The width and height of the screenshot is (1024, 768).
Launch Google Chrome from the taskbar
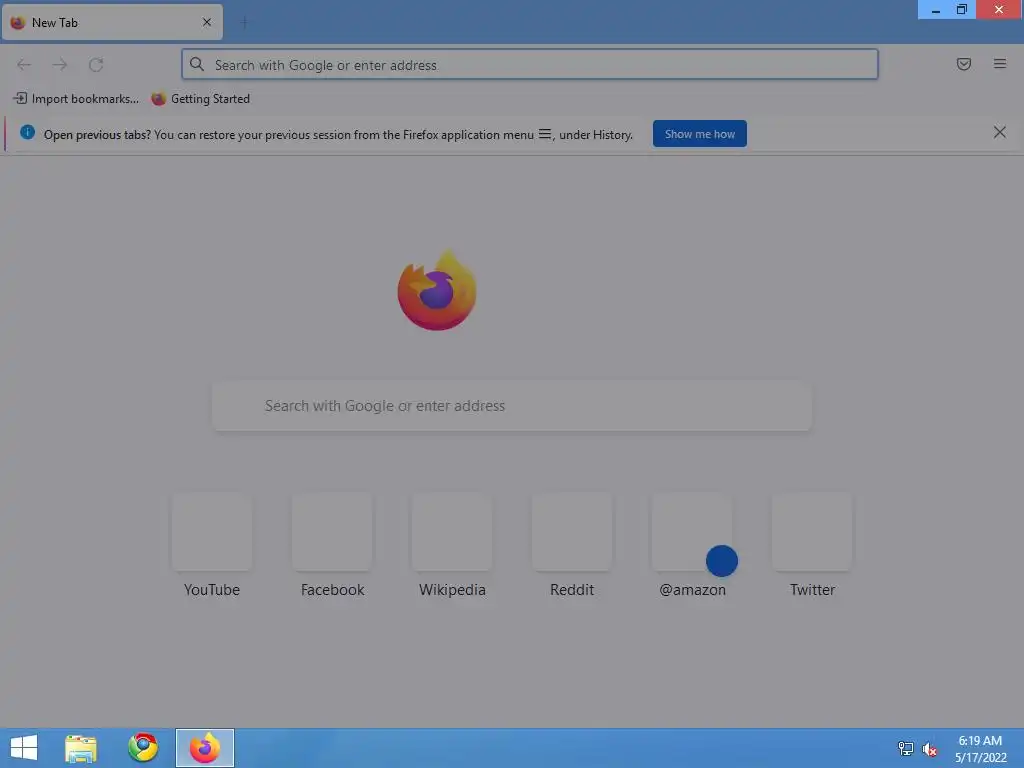pyautogui.click(x=143, y=748)
